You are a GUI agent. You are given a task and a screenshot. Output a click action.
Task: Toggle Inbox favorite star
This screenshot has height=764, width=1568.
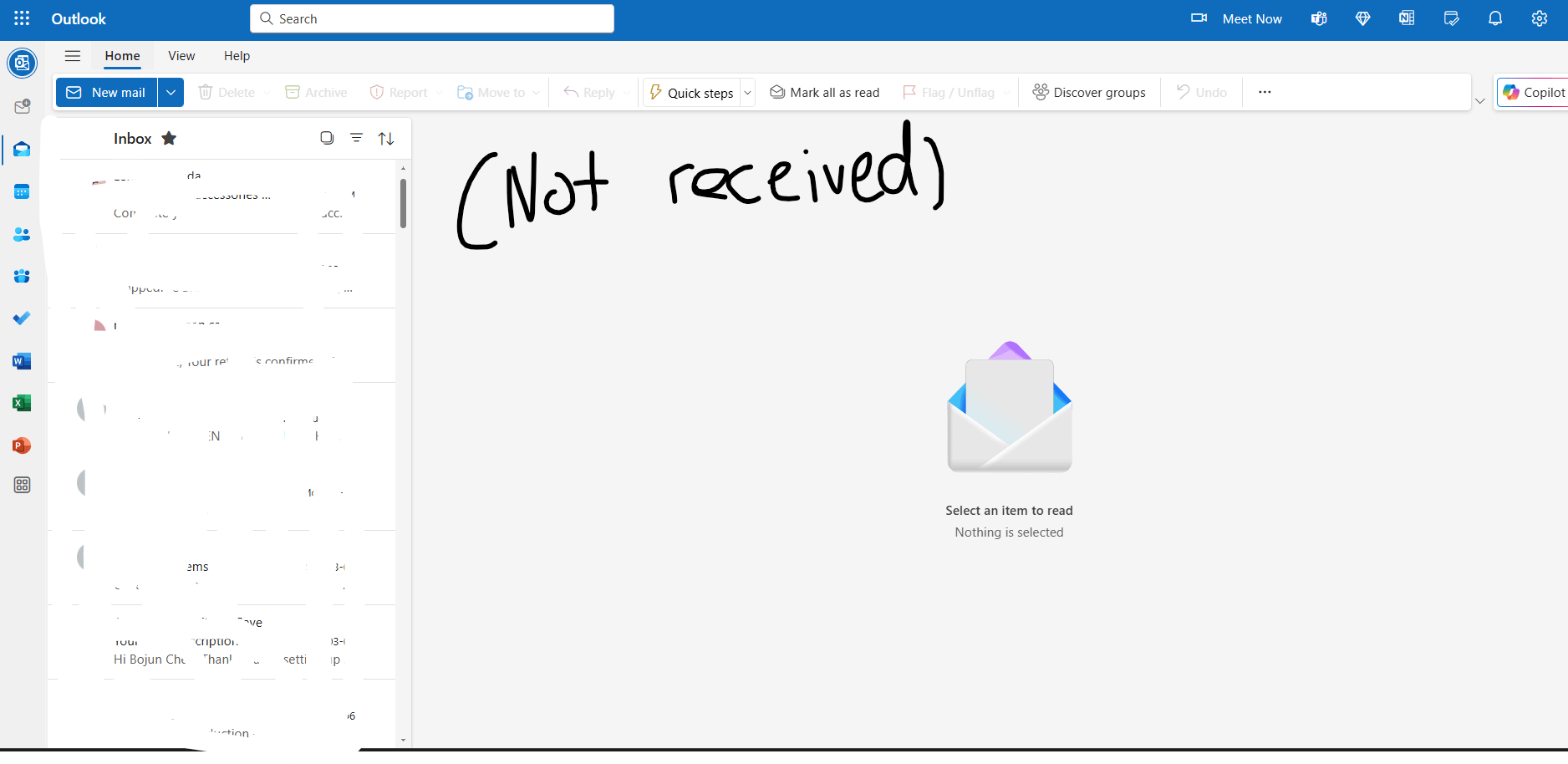[x=169, y=138]
